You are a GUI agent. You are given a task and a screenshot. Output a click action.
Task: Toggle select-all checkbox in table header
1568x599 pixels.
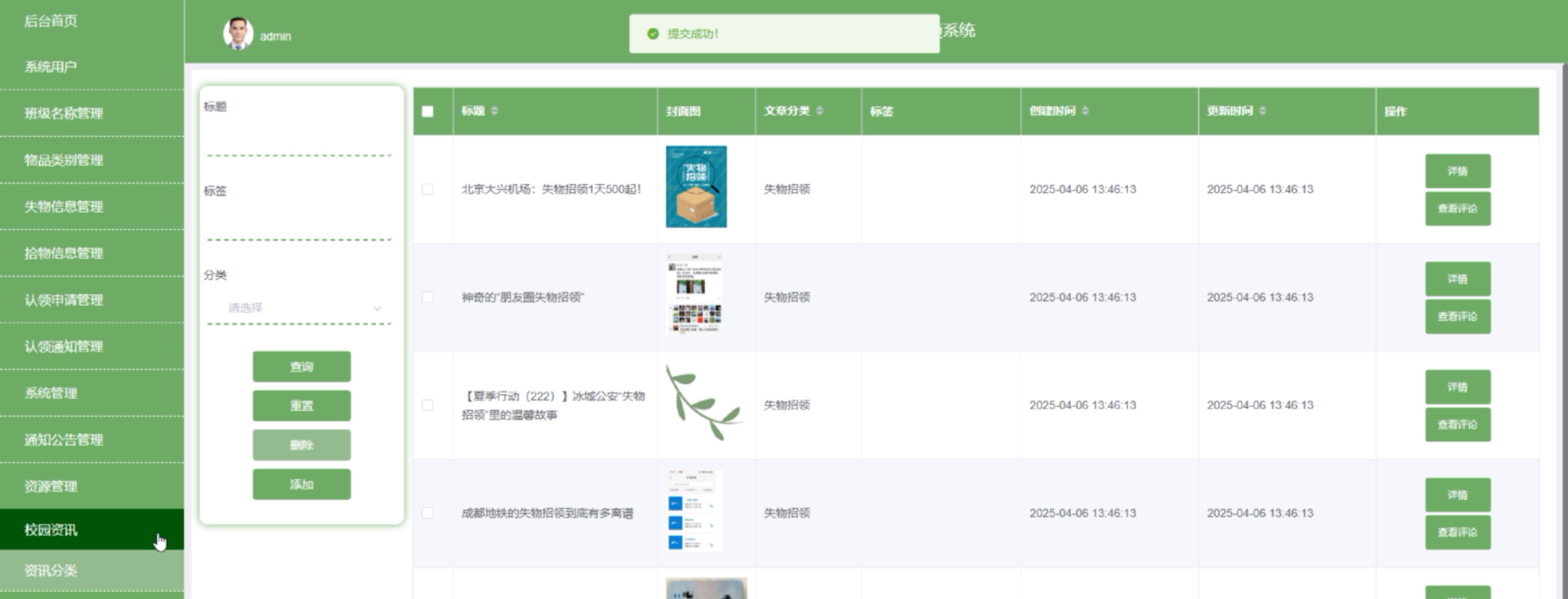click(x=427, y=111)
